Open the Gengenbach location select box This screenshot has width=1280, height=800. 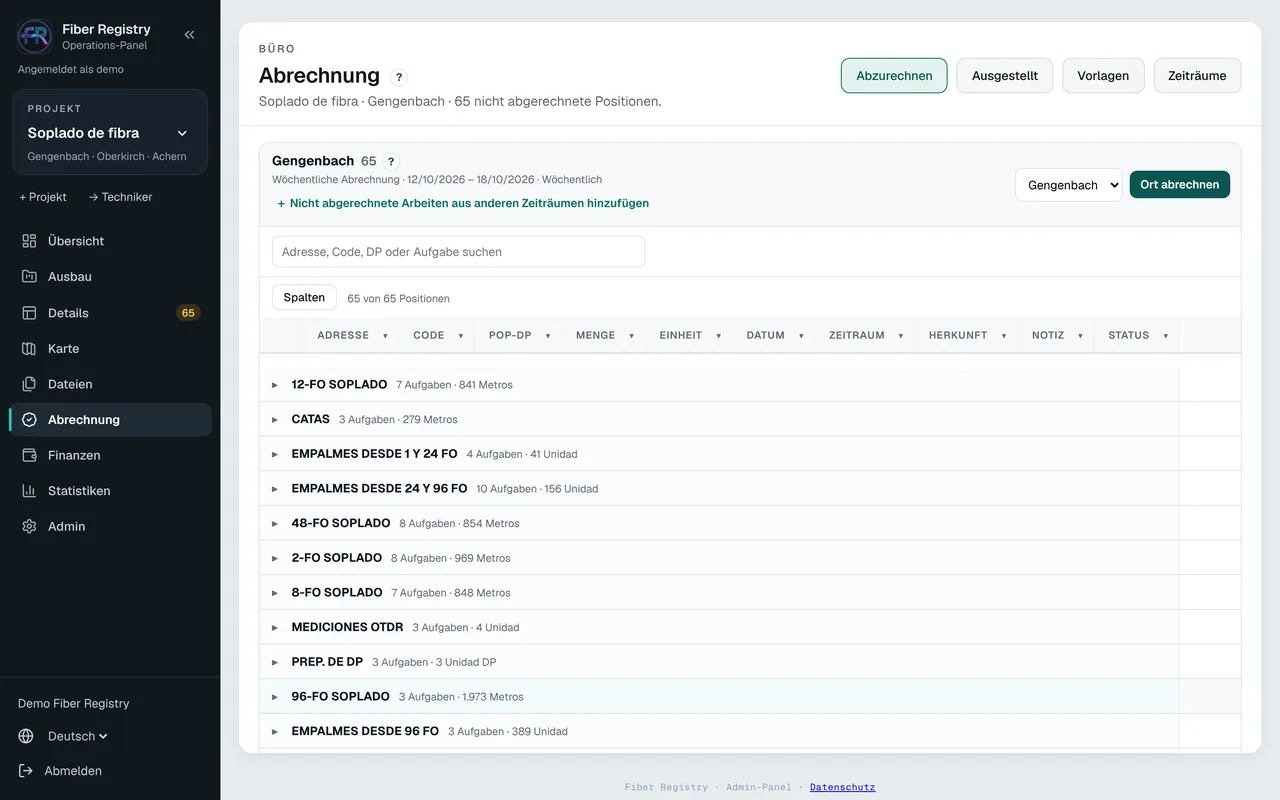coord(1068,185)
